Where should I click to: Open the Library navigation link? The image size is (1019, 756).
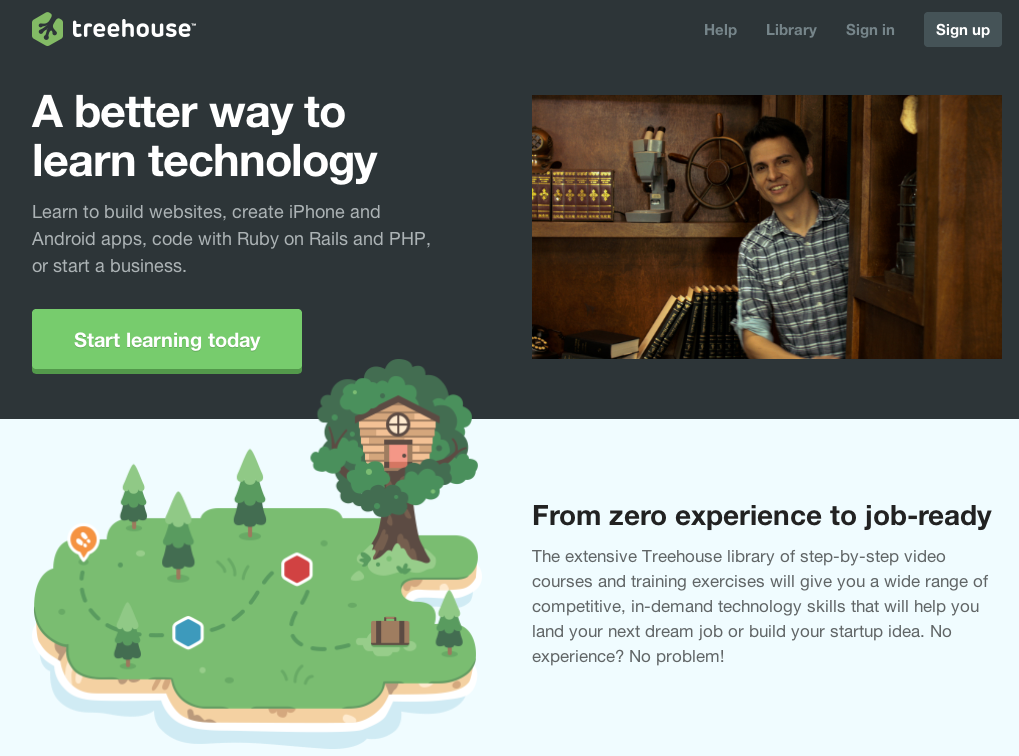pos(791,30)
